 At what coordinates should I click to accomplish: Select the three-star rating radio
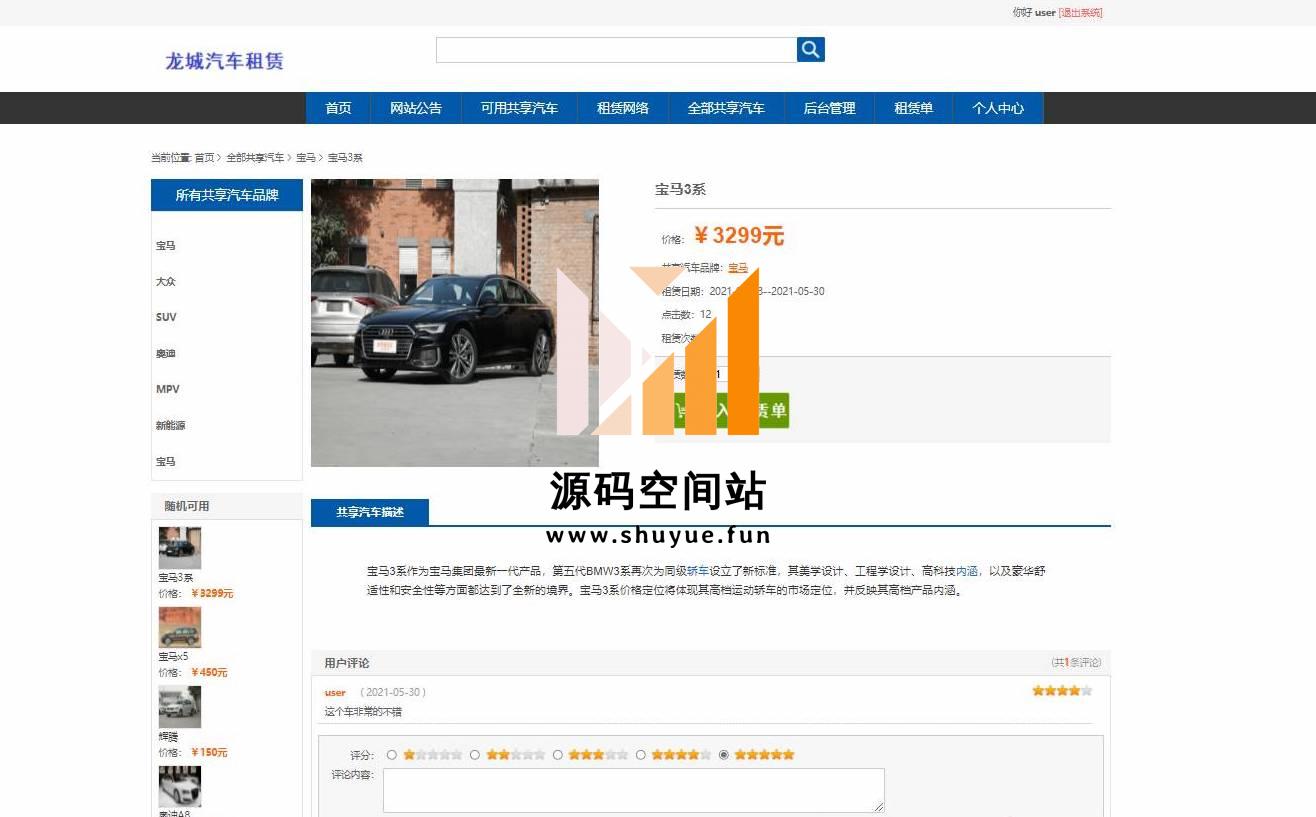[558, 755]
